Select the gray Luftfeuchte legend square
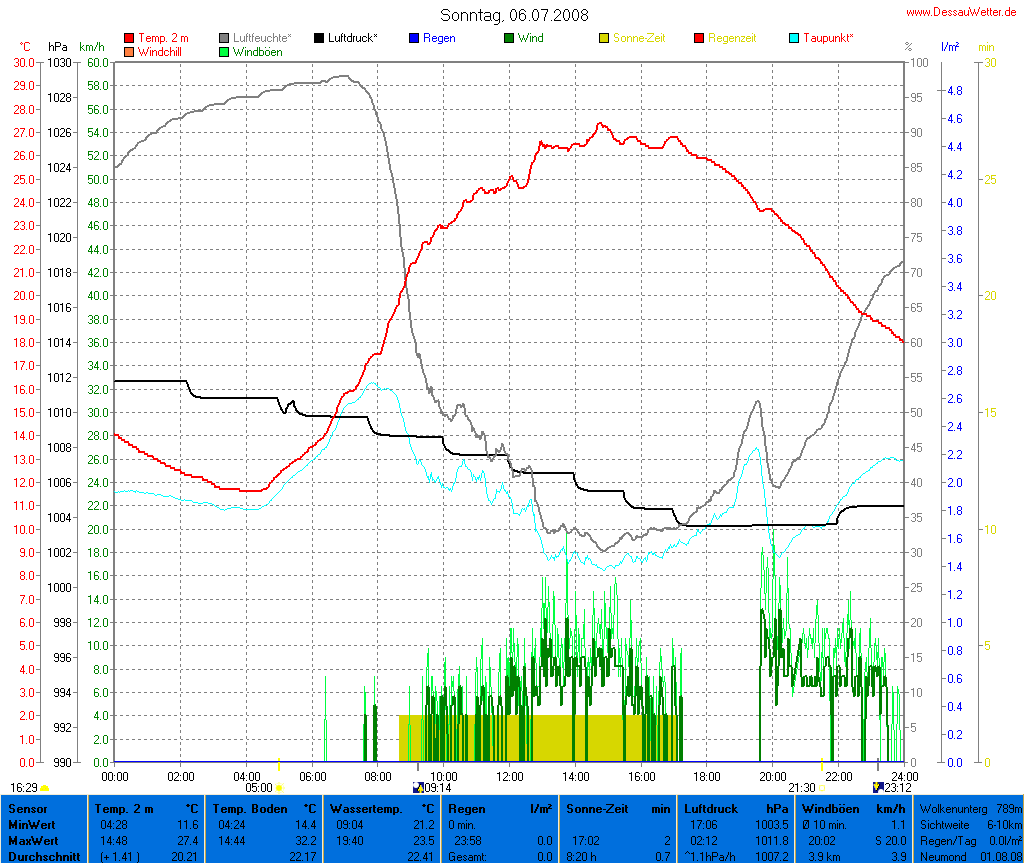The width and height of the screenshot is (1024, 863). [224, 38]
